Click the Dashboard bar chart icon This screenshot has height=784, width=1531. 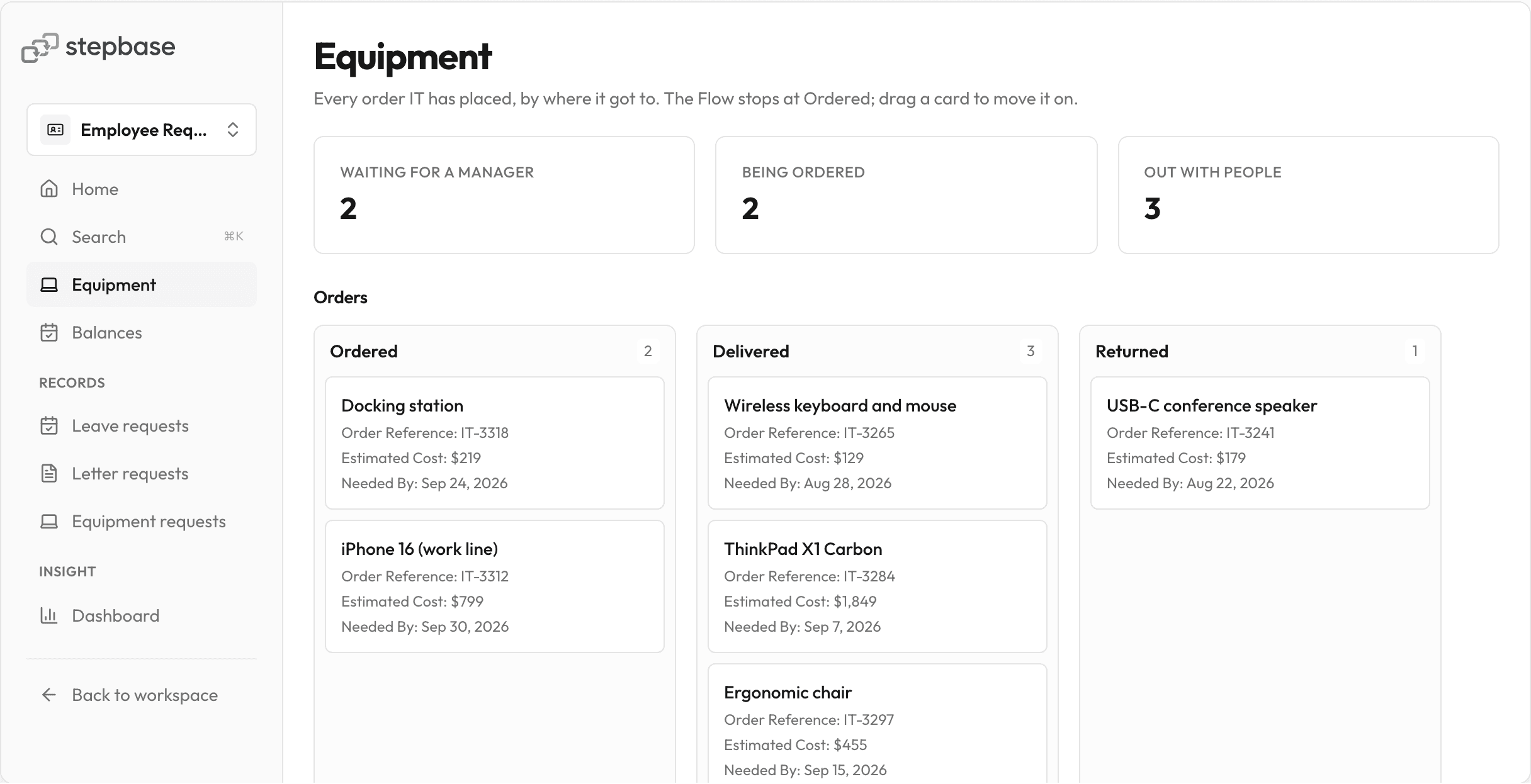(x=49, y=615)
